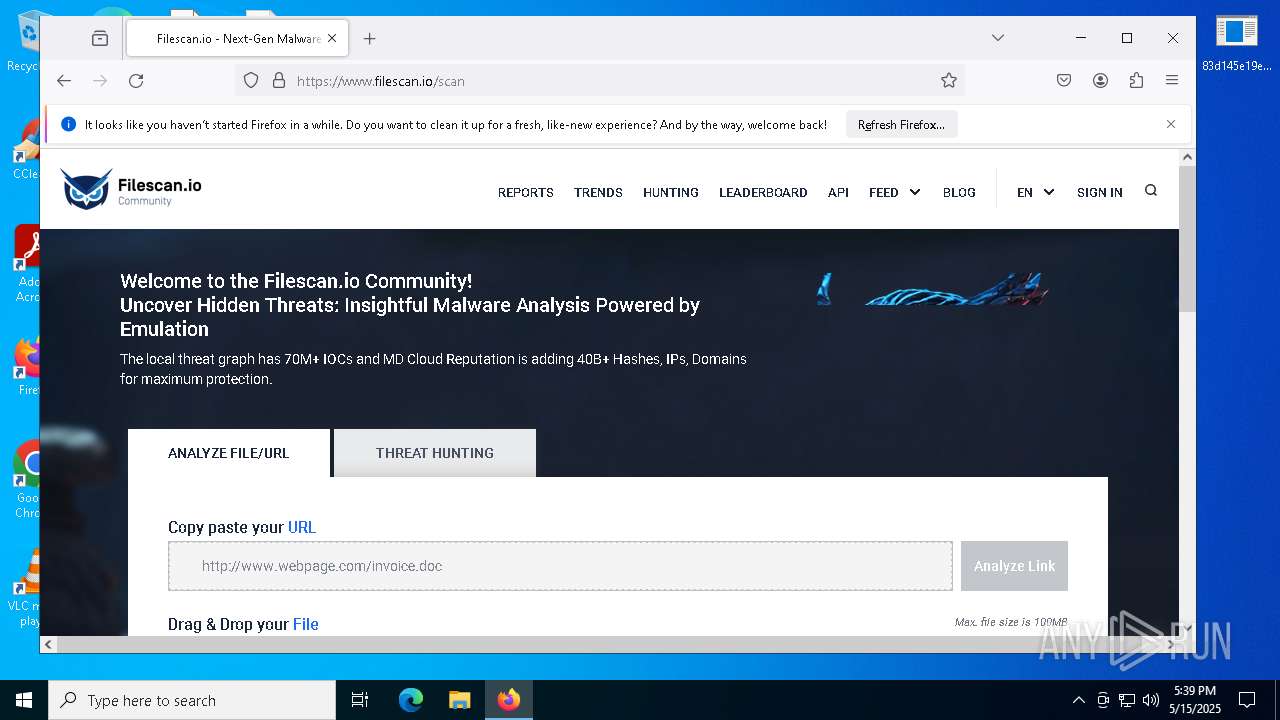This screenshot has height=720, width=1280.
Task: Open a new tab with plus icon
Action: click(370, 38)
